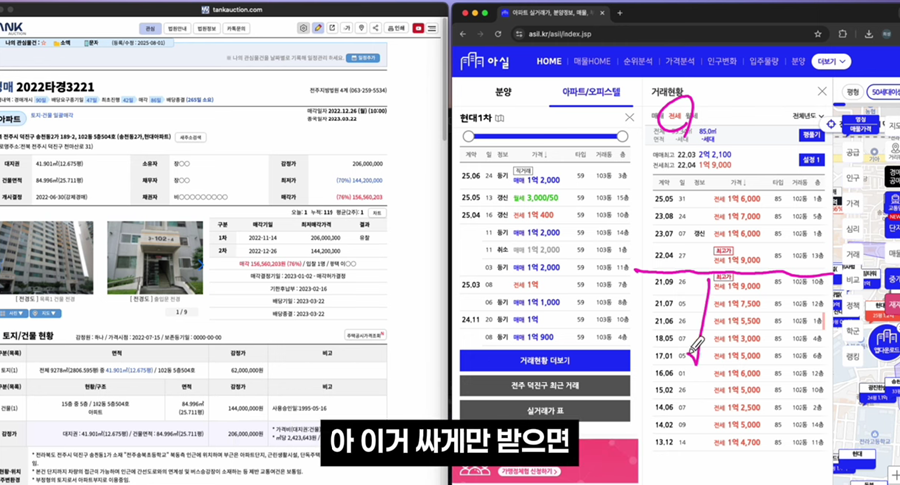Click the 인쇄 print button in Tankauction

click(x=396, y=28)
